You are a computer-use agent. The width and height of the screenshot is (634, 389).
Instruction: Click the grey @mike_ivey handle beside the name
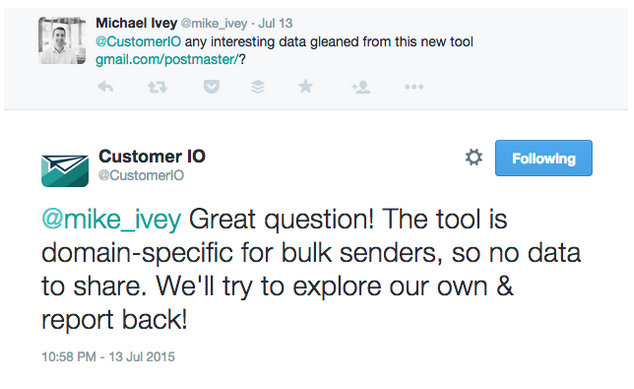click(x=214, y=23)
